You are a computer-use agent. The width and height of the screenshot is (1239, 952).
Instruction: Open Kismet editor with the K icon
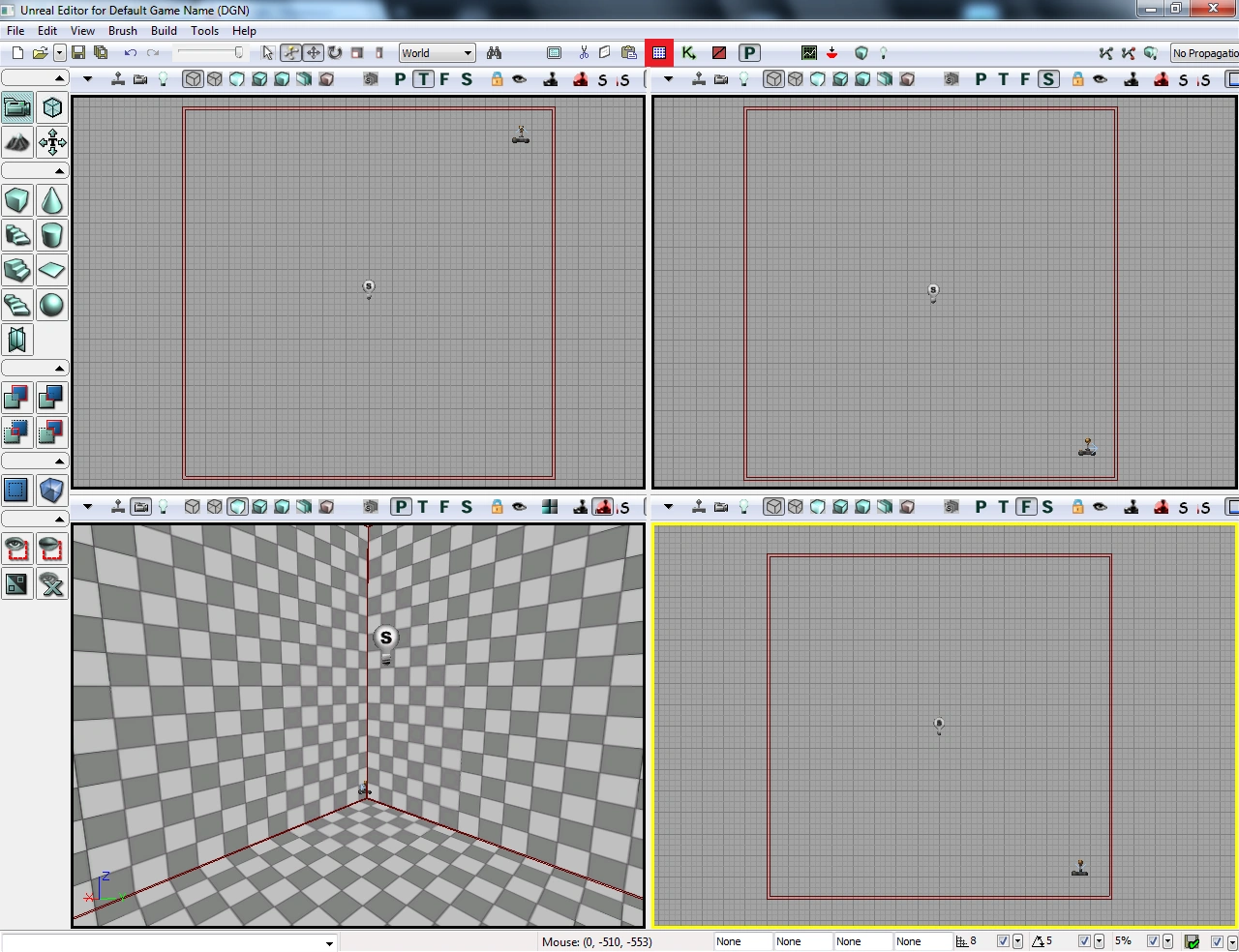click(689, 53)
